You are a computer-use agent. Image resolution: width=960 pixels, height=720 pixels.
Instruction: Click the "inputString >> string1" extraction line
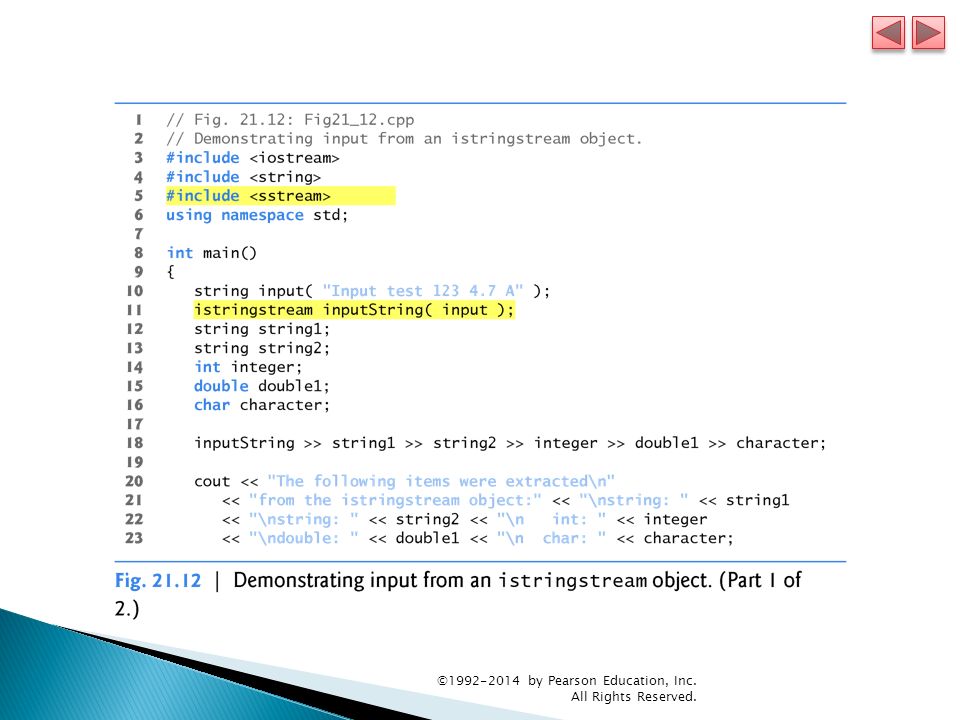(x=510, y=443)
